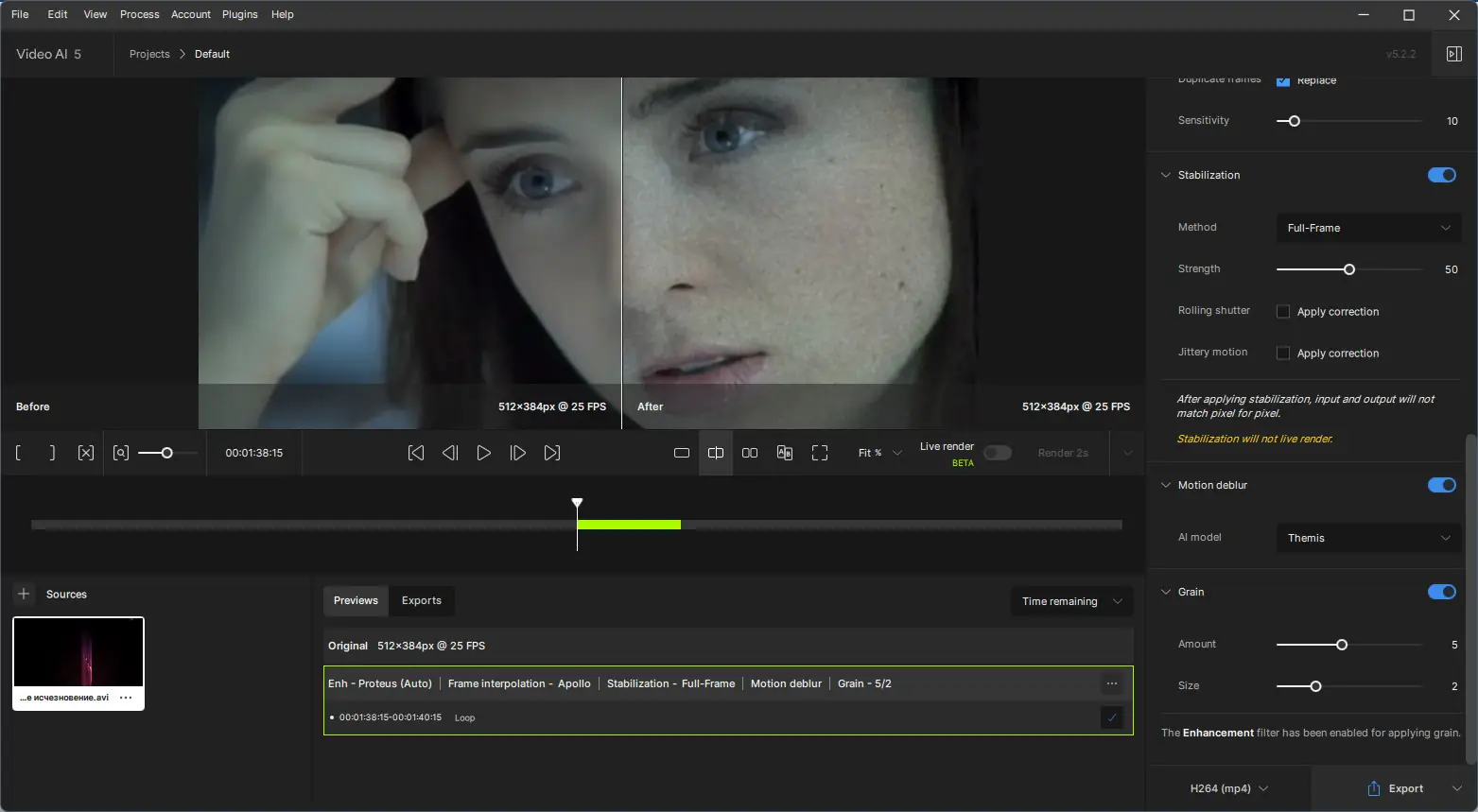This screenshot has height=812, width=1478.
Task: Switch to the Exports tab
Action: click(x=422, y=600)
